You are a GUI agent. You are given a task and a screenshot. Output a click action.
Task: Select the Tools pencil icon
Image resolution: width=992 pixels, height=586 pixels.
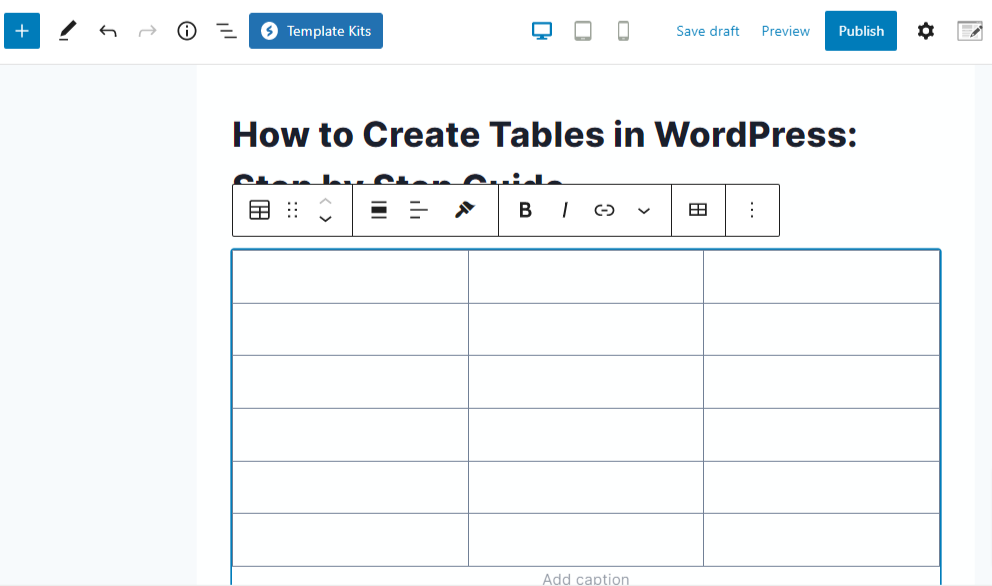point(67,31)
